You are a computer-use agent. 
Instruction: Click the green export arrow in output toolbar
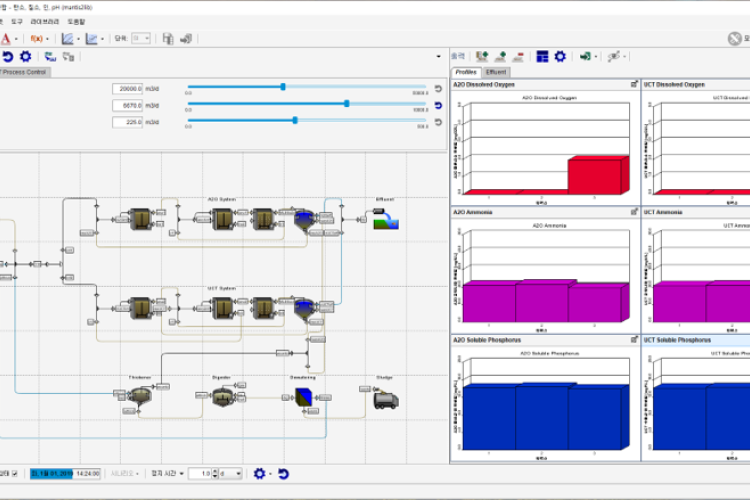point(585,56)
